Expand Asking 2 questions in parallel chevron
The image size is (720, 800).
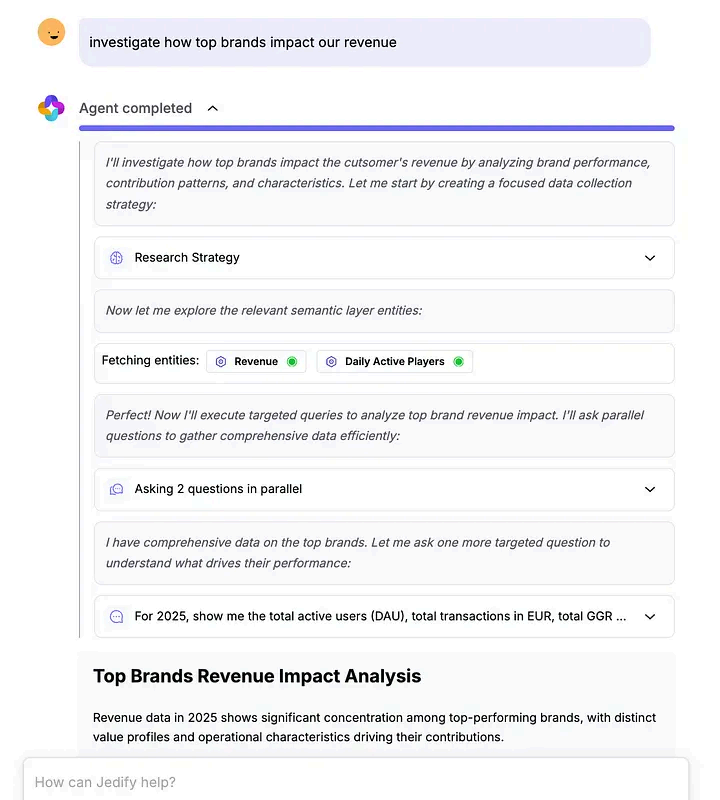650,489
